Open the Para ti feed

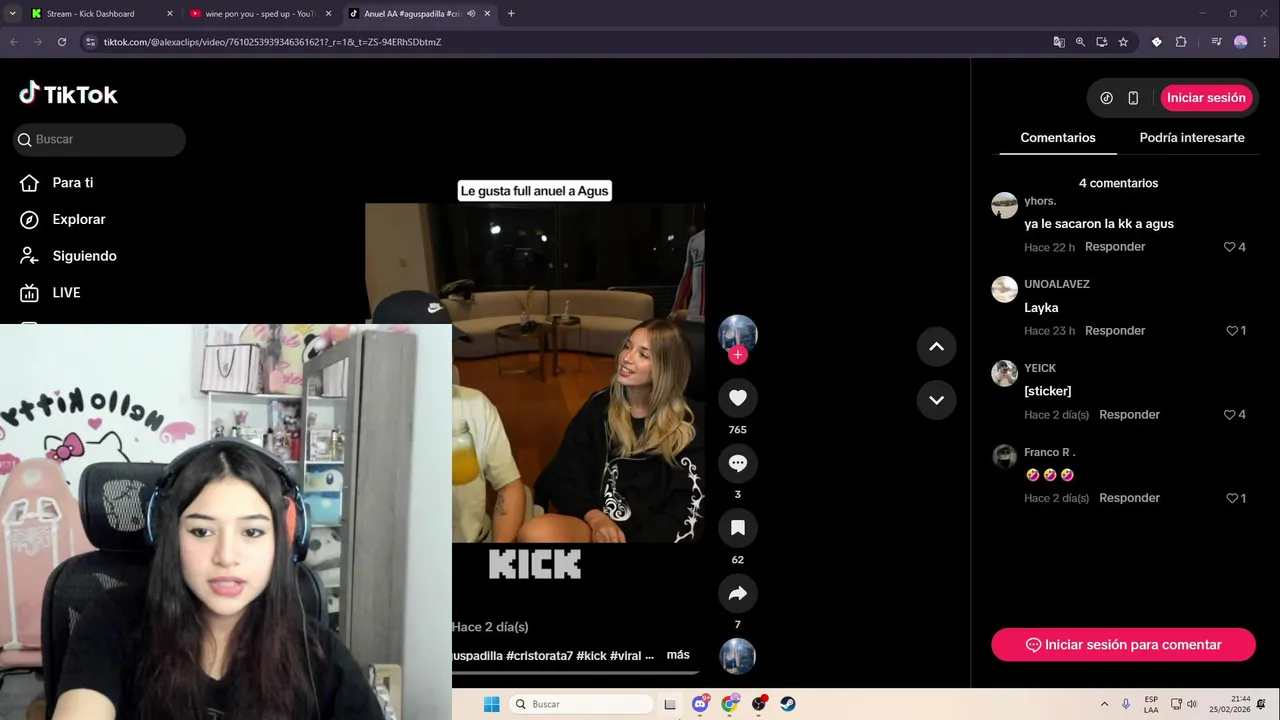(x=72, y=183)
